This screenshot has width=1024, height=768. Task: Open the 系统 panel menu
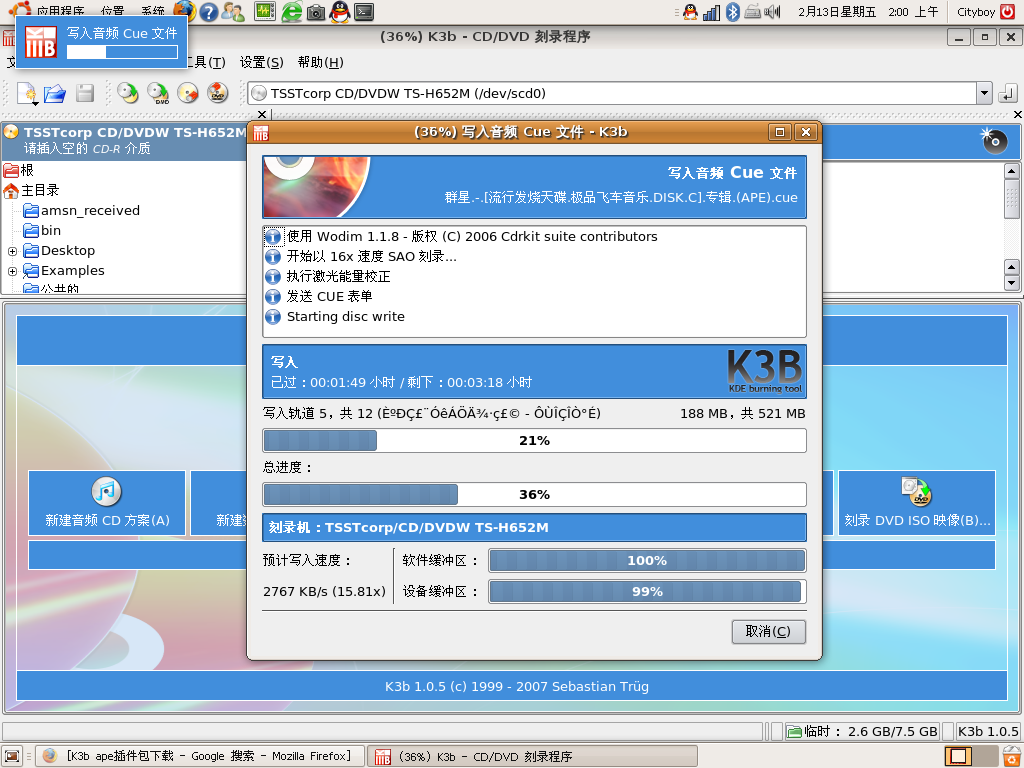click(x=153, y=12)
